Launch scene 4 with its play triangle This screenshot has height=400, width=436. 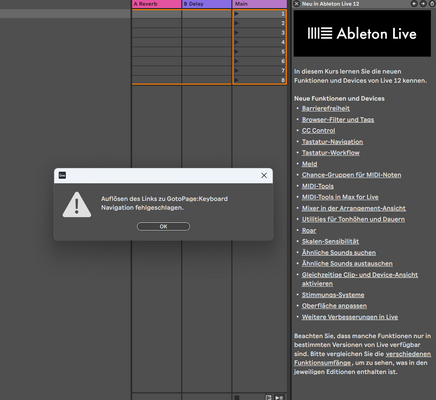click(x=236, y=42)
